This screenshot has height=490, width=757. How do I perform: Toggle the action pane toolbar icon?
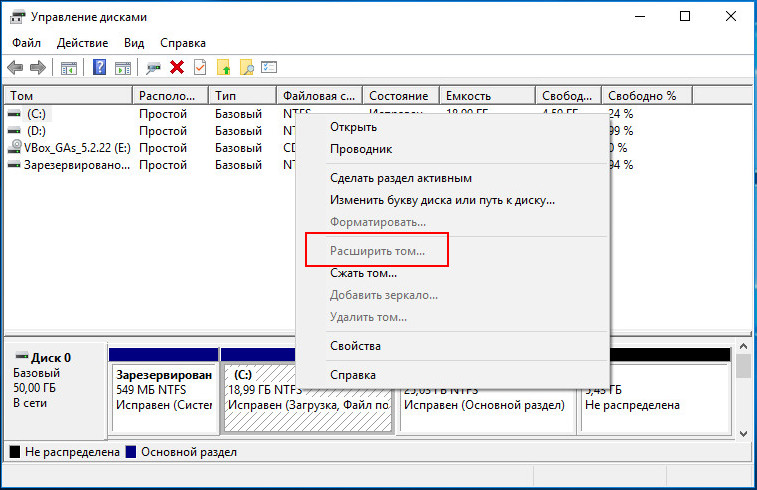click(123, 68)
